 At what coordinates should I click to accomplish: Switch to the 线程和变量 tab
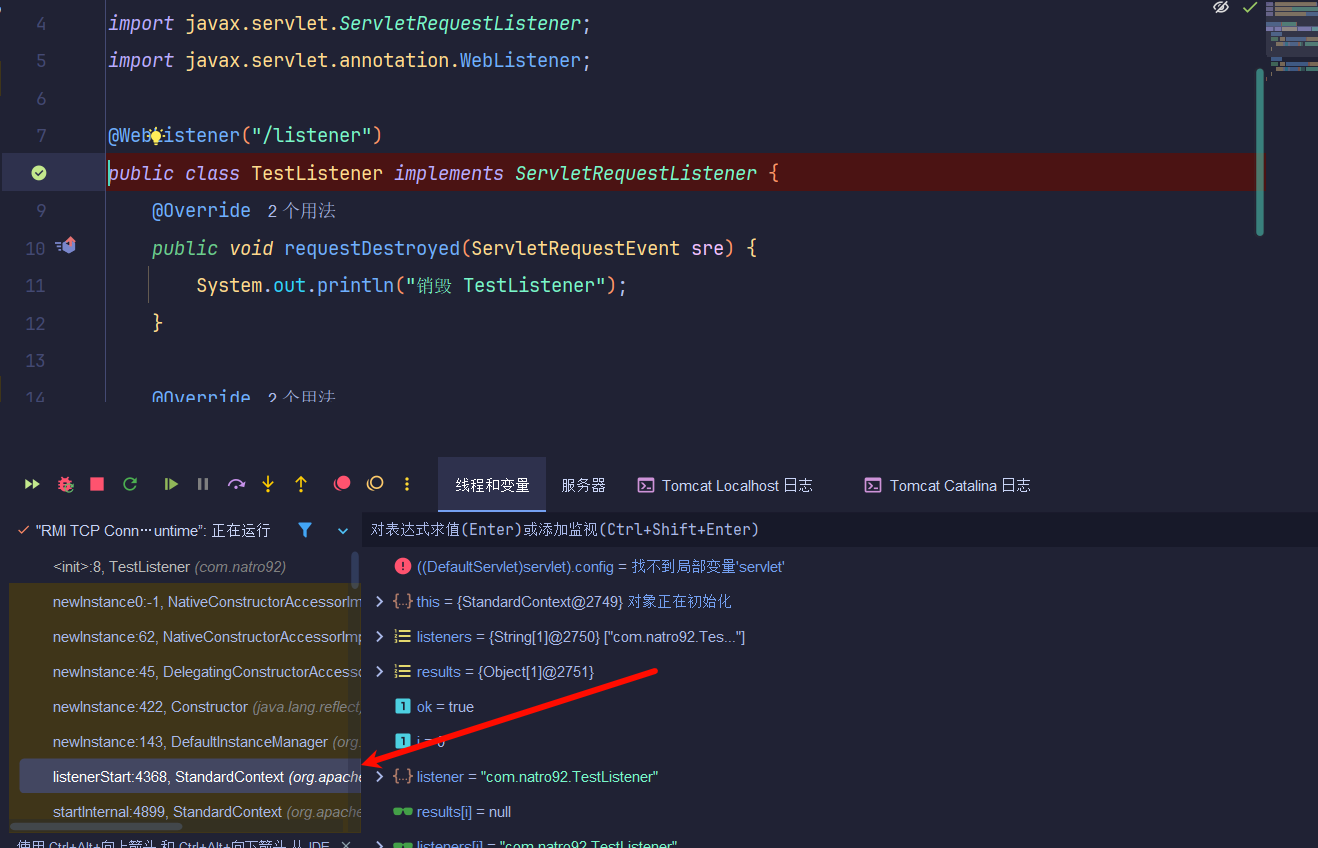pos(492,485)
